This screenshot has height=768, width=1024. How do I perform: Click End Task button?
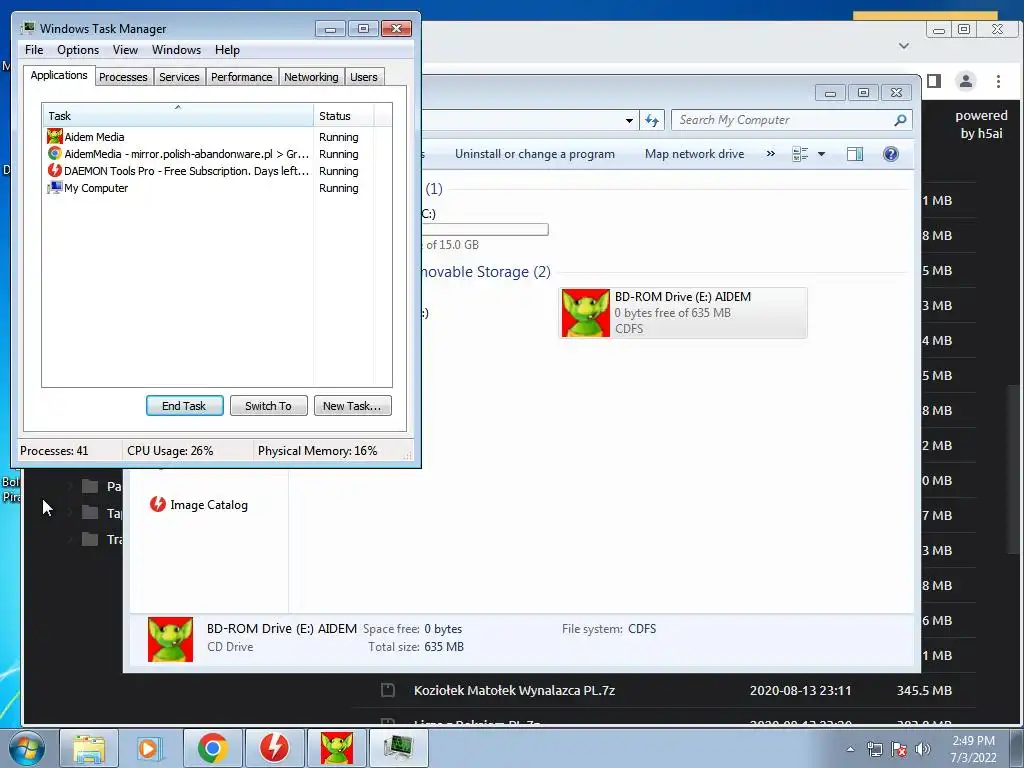[x=184, y=406]
